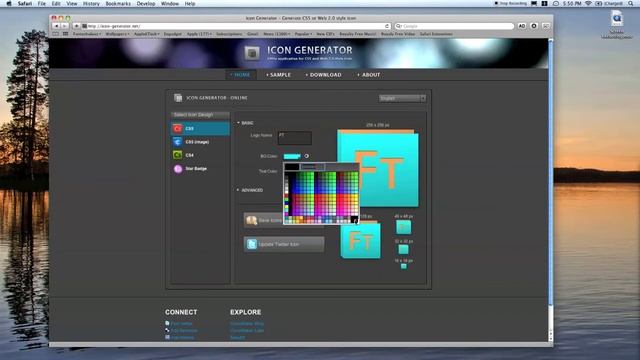Click the Stop Recording menu bar item
The width and height of the screenshot is (640, 360).
510,3
